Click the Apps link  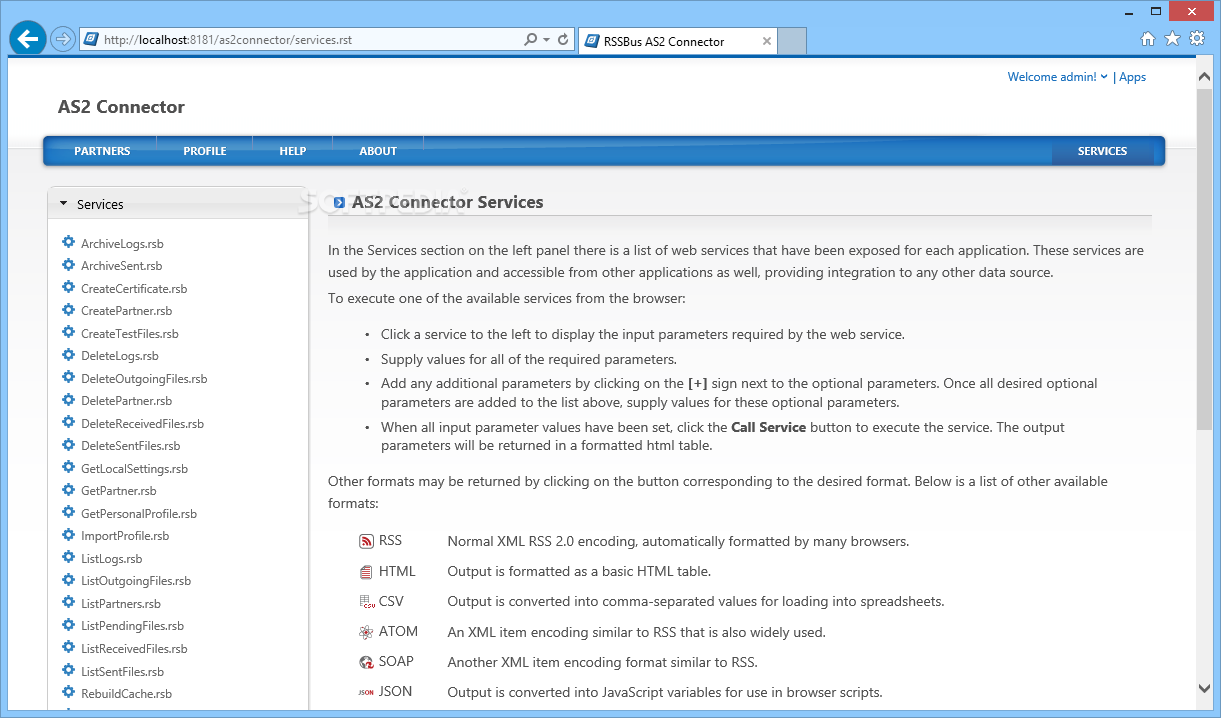tap(1132, 77)
